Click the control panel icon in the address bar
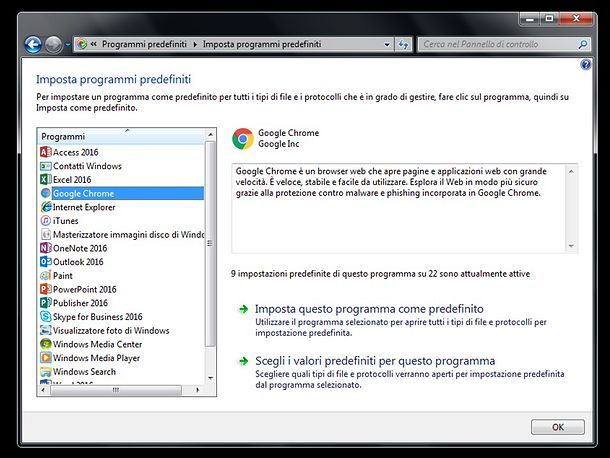 pos(82,44)
